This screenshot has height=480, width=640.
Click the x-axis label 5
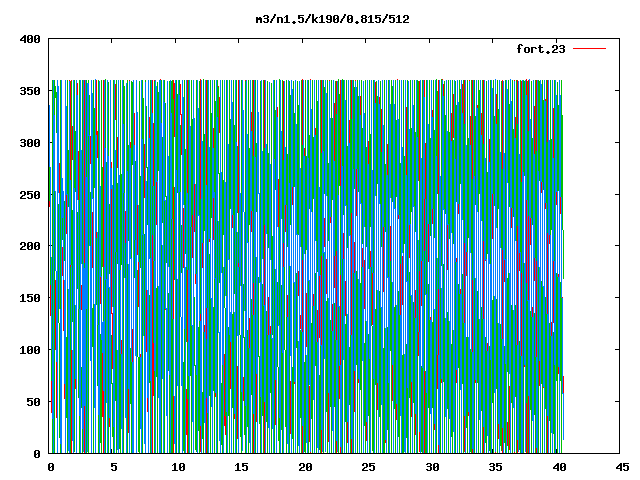coord(114,467)
